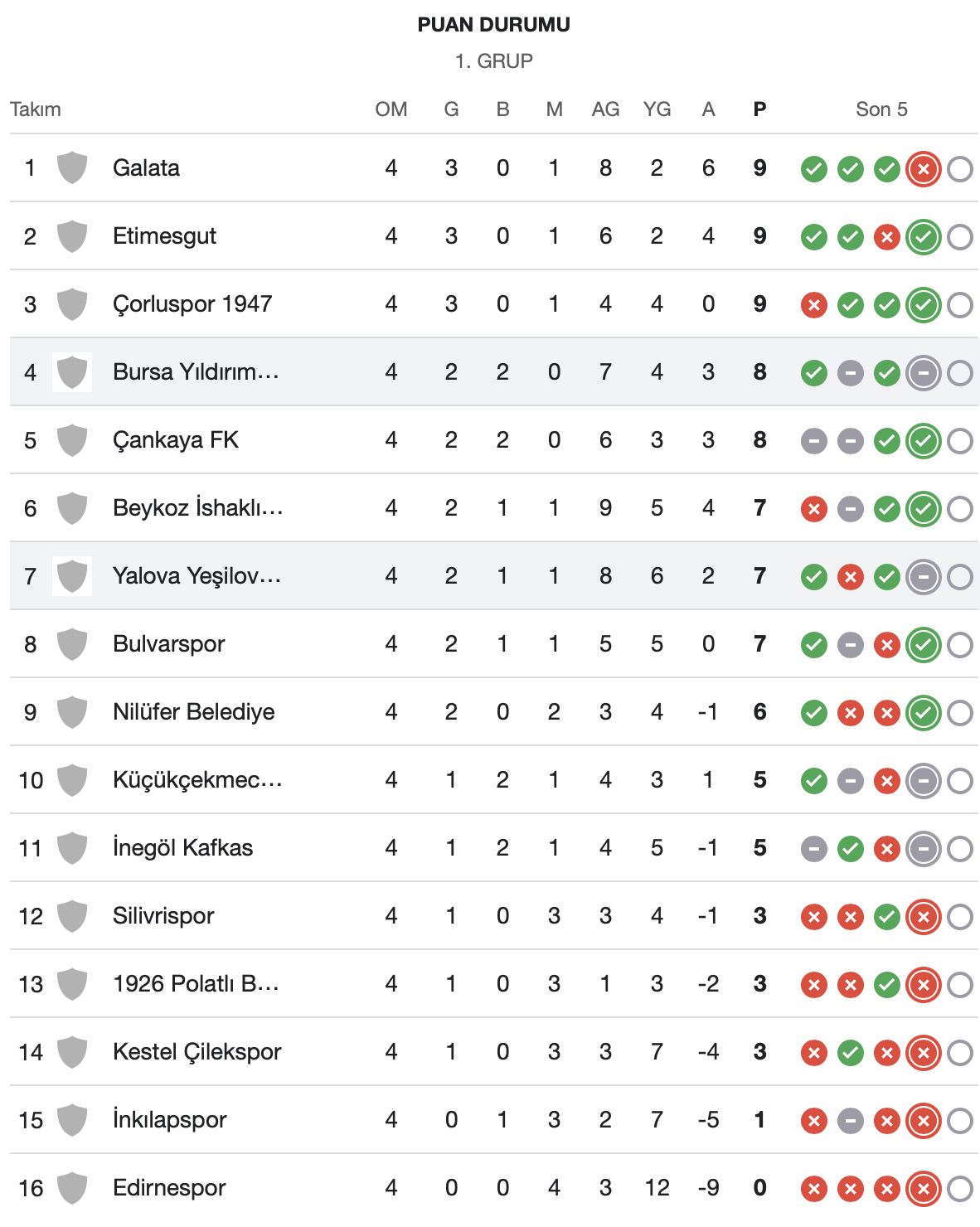The width and height of the screenshot is (980, 1227).
Task: Click İnegöl Kafkas's first gray draw icon
Action: pyautogui.click(x=813, y=850)
